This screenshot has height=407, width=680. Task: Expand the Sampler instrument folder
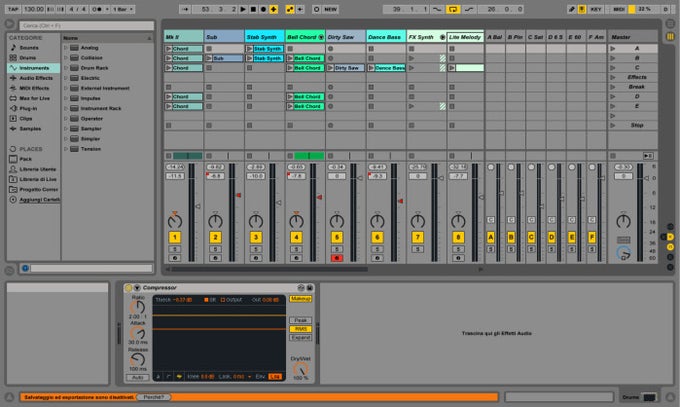click(x=66, y=128)
